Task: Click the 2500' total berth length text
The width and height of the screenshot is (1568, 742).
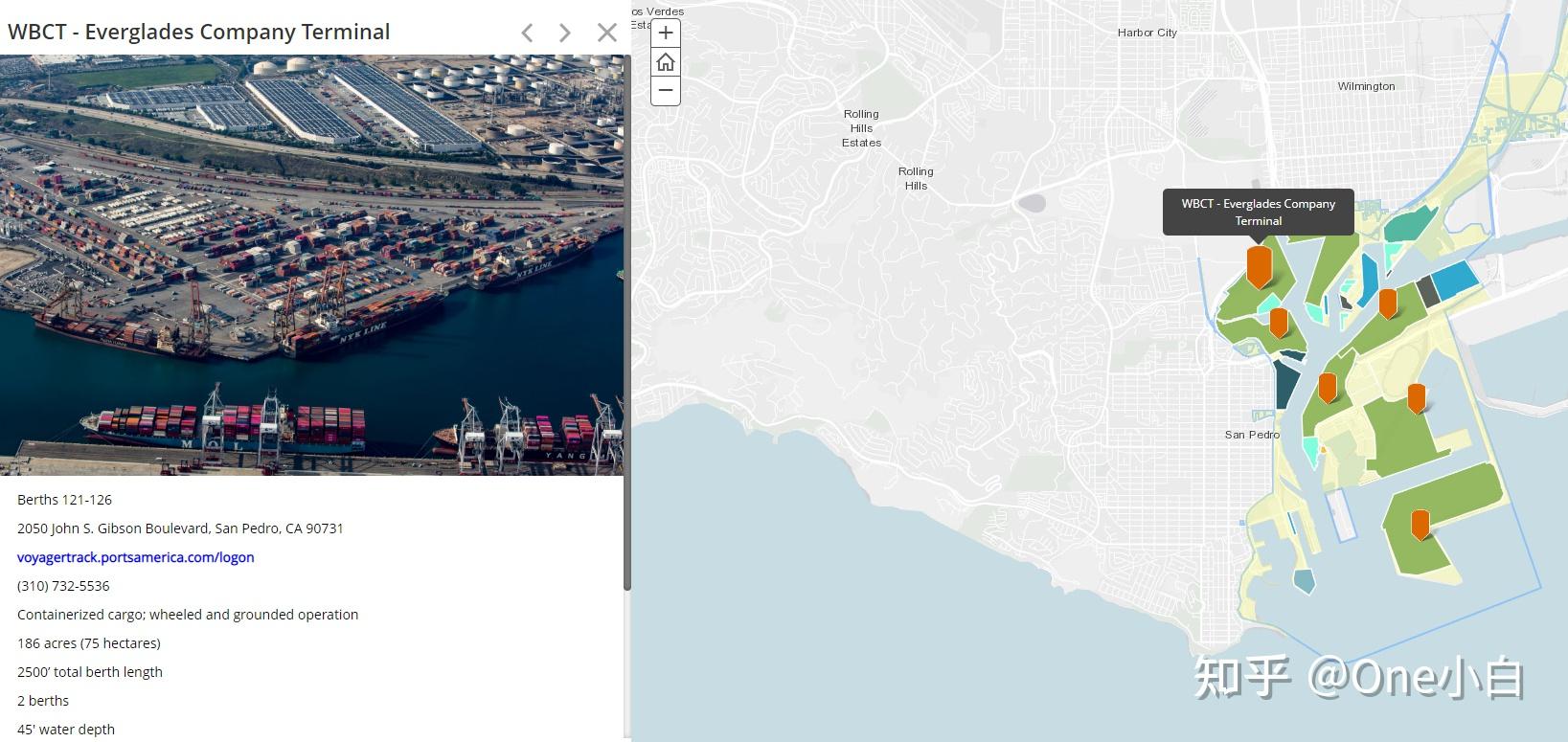Action: tap(90, 672)
